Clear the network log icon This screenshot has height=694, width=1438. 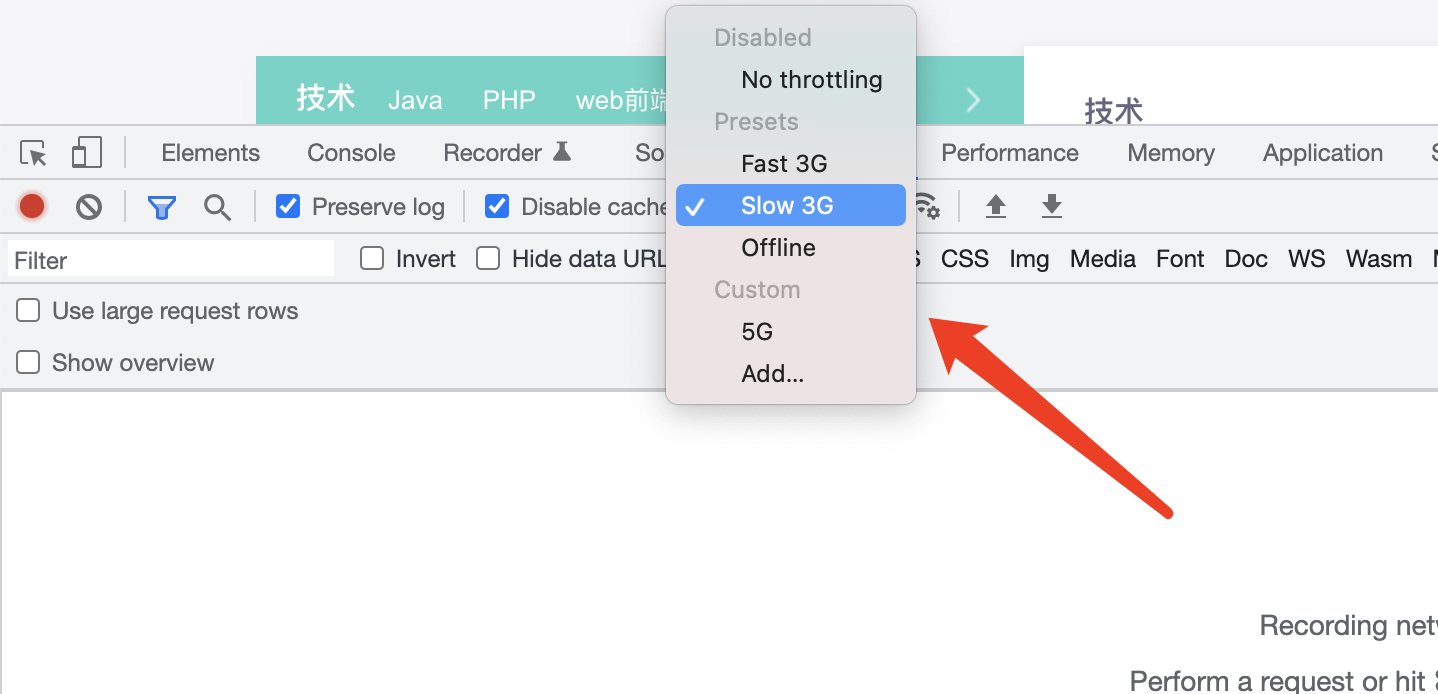(89, 207)
